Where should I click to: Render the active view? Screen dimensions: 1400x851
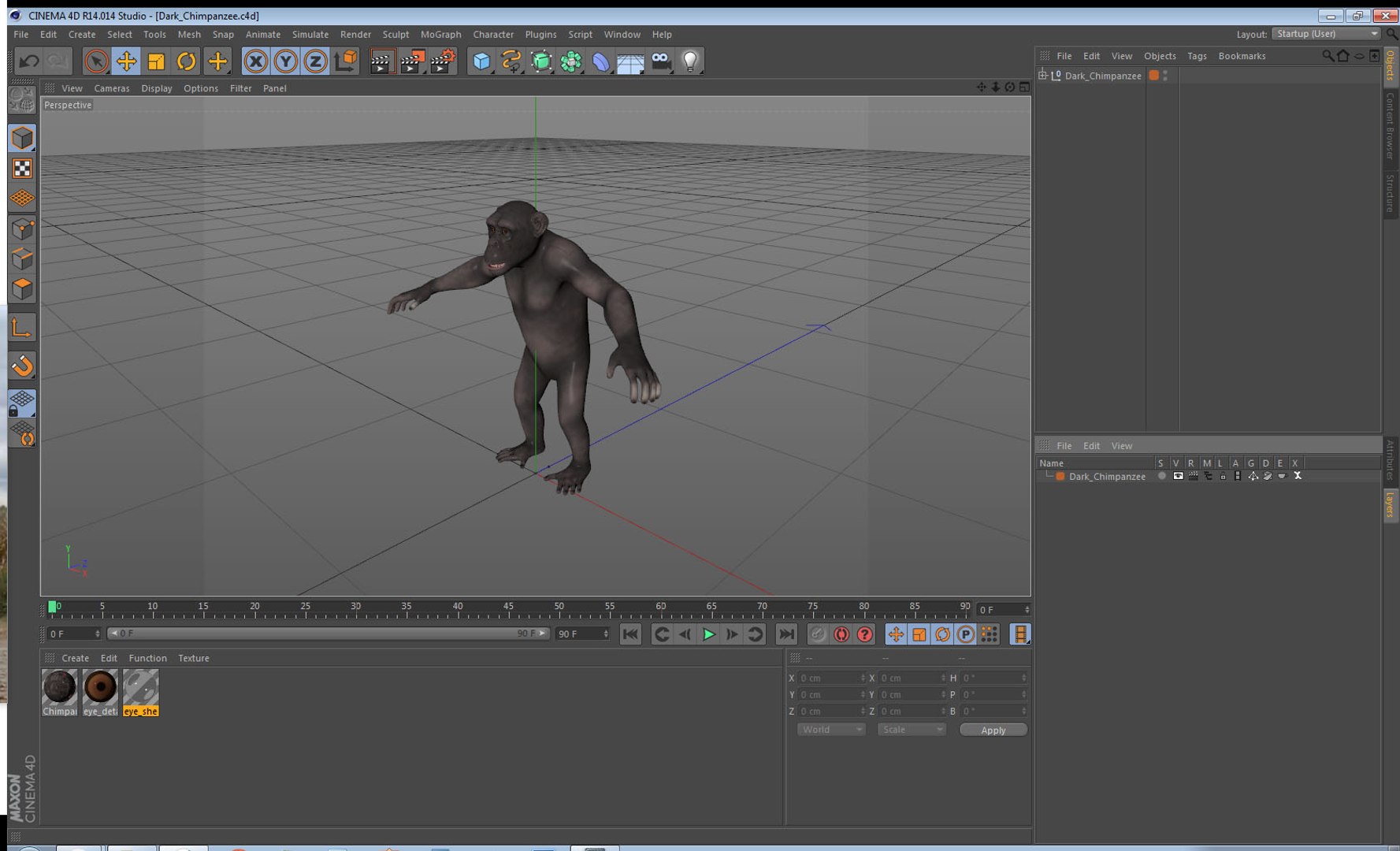[382, 61]
